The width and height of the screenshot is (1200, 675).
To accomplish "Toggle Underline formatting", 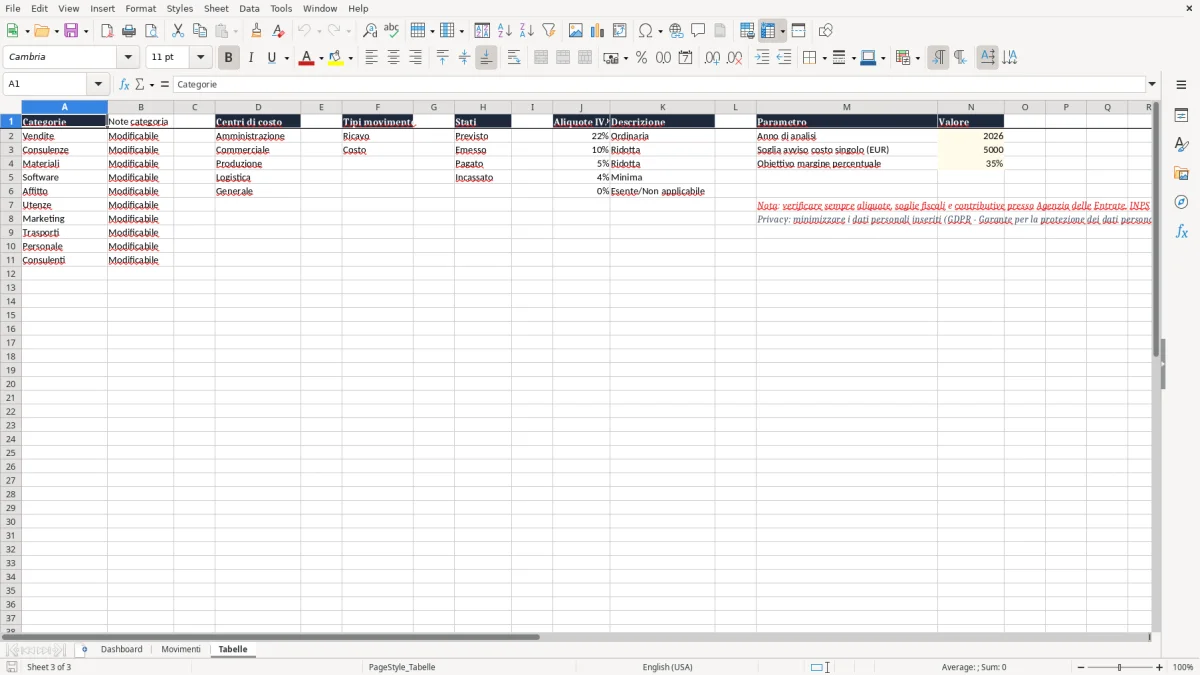I will pyautogui.click(x=271, y=58).
